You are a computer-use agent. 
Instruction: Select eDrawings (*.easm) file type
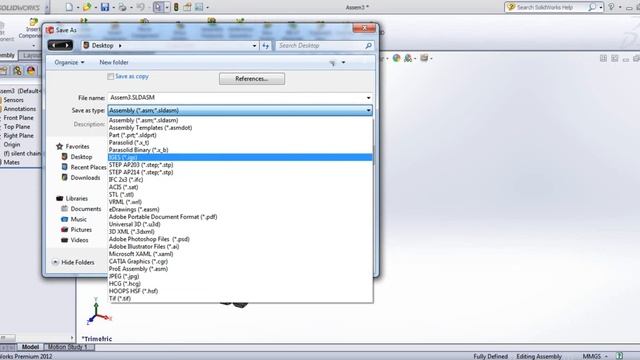coord(240,209)
